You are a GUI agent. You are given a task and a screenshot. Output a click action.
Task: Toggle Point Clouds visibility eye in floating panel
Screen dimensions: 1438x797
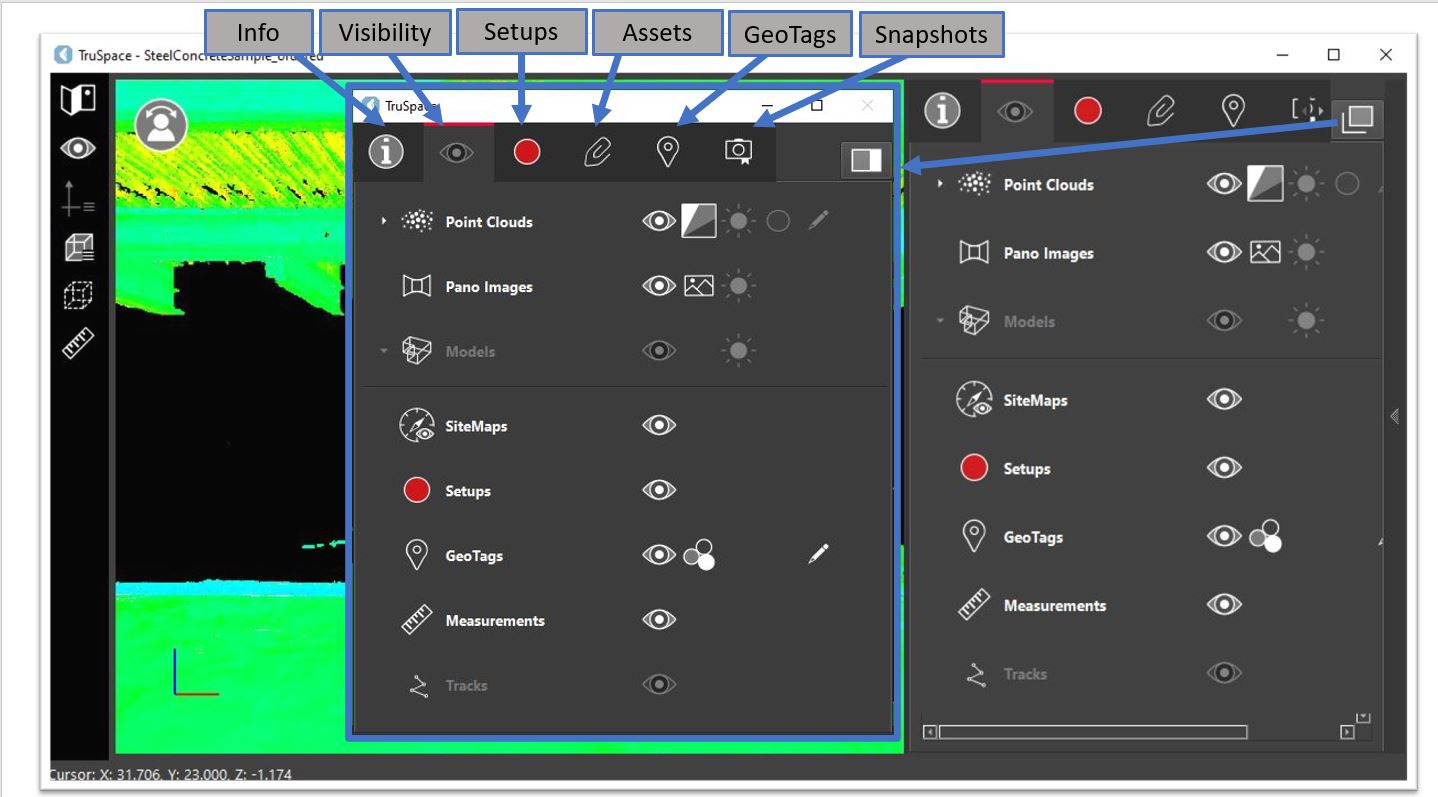pos(658,221)
